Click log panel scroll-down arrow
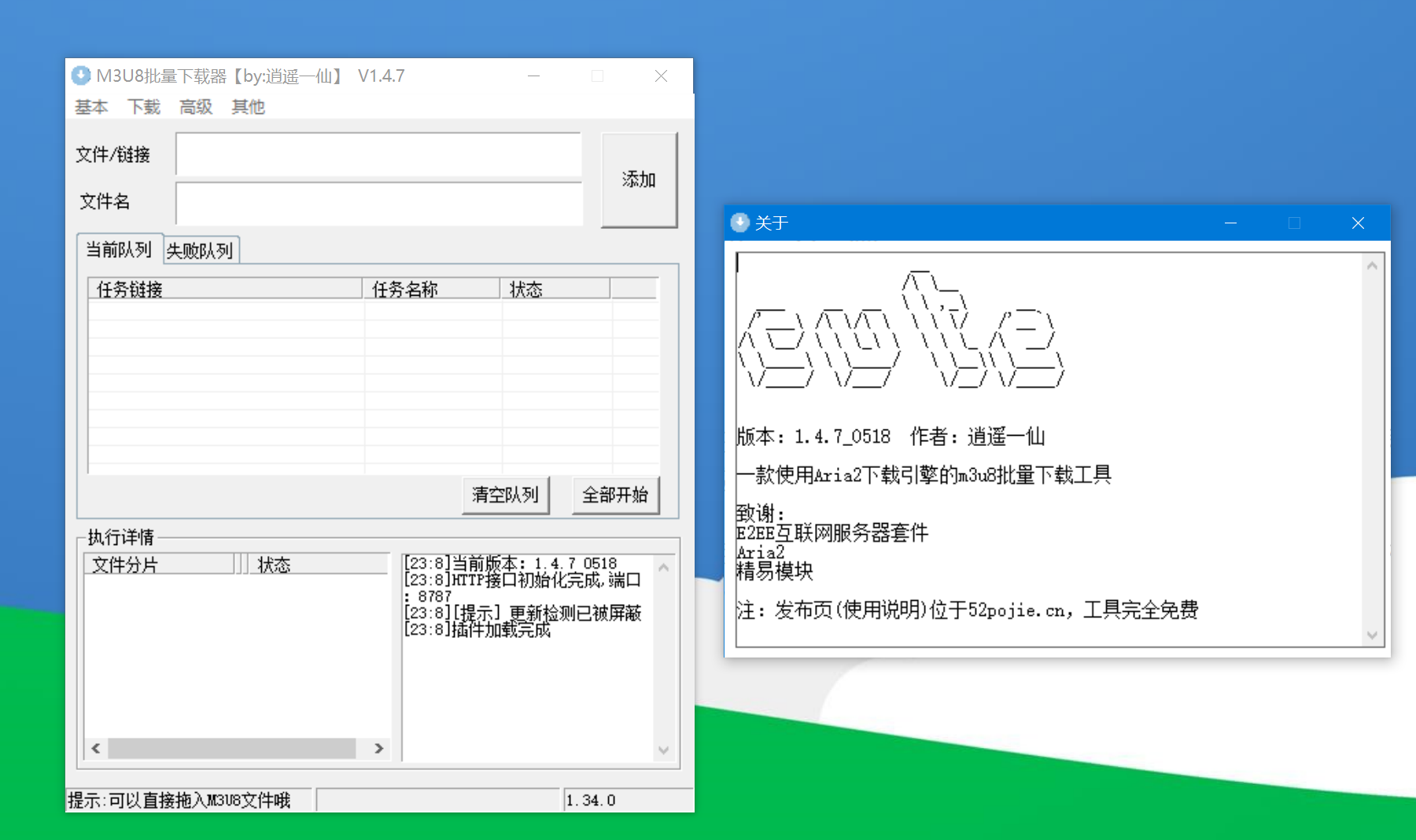The image size is (1416, 840). point(663,750)
